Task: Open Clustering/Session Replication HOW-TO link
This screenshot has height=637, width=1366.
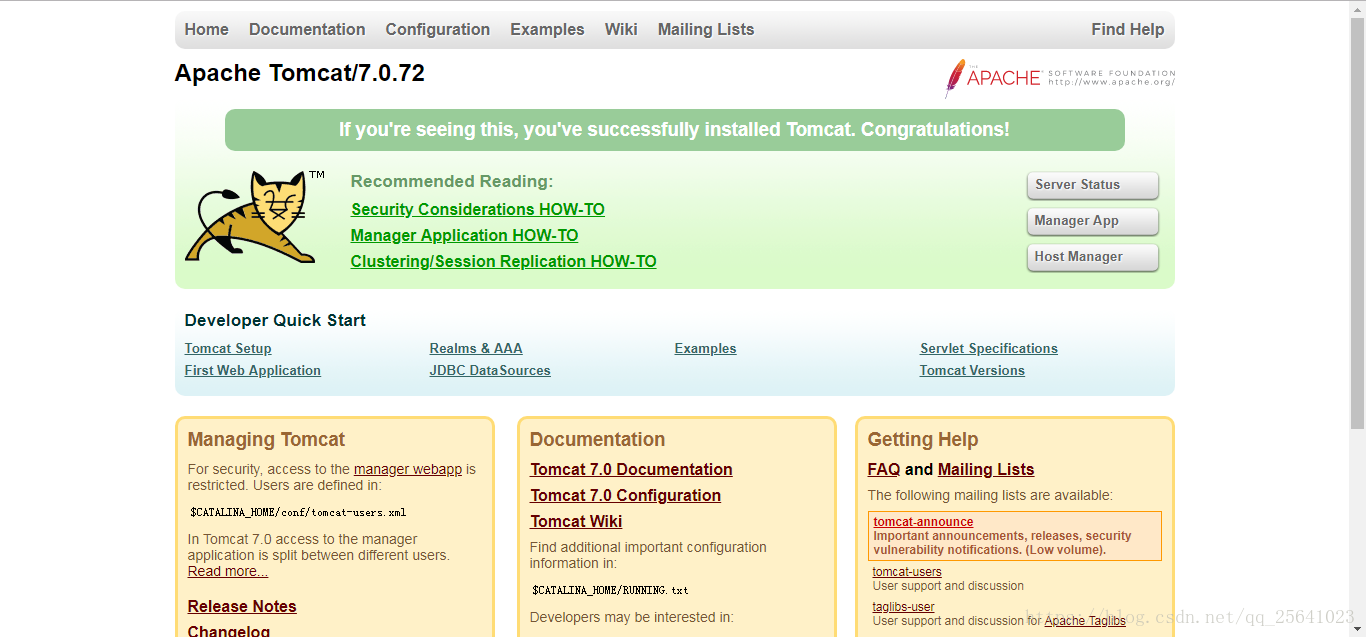Action: tap(503, 261)
